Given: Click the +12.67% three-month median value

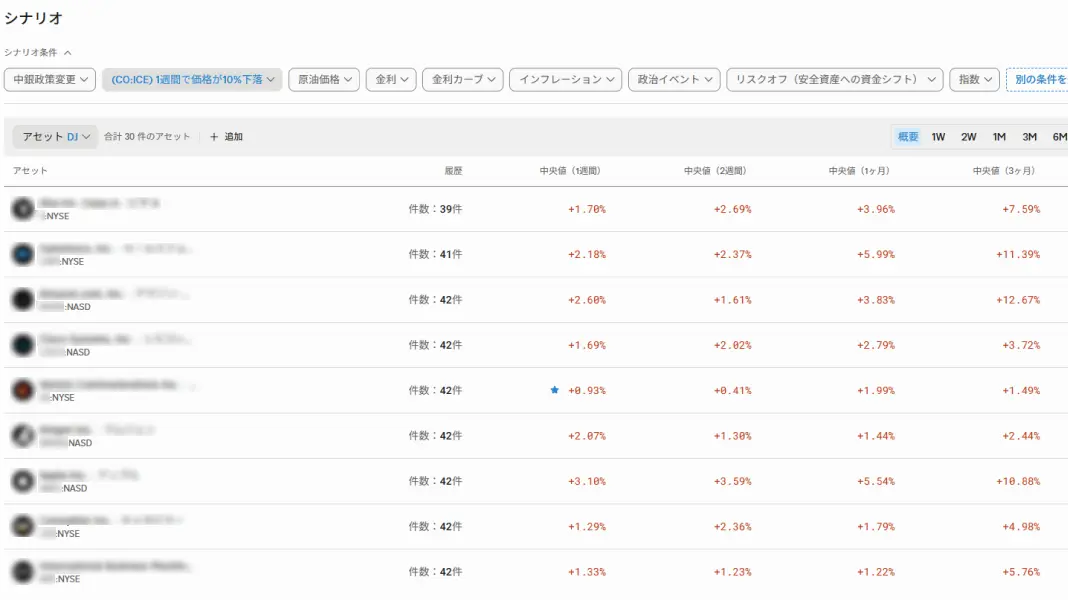Looking at the screenshot, I should (1018, 300).
